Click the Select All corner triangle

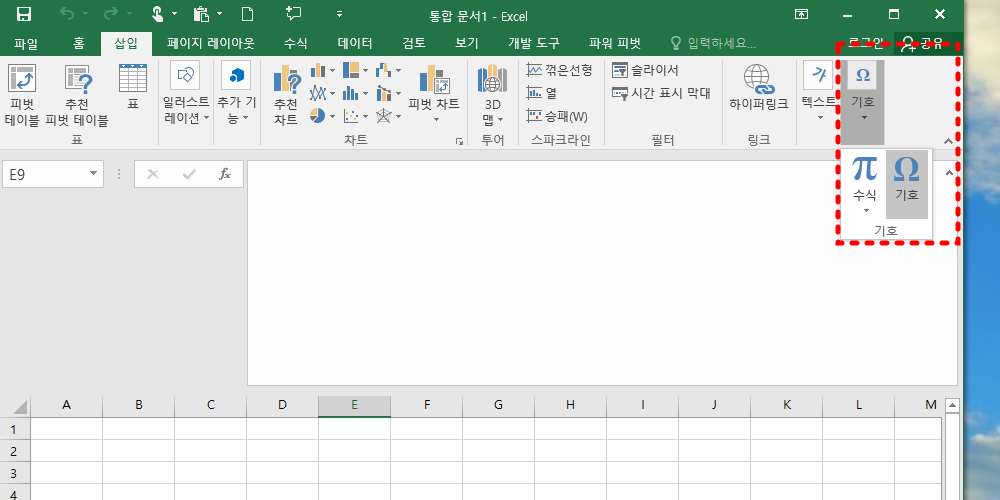(x=20, y=407)
